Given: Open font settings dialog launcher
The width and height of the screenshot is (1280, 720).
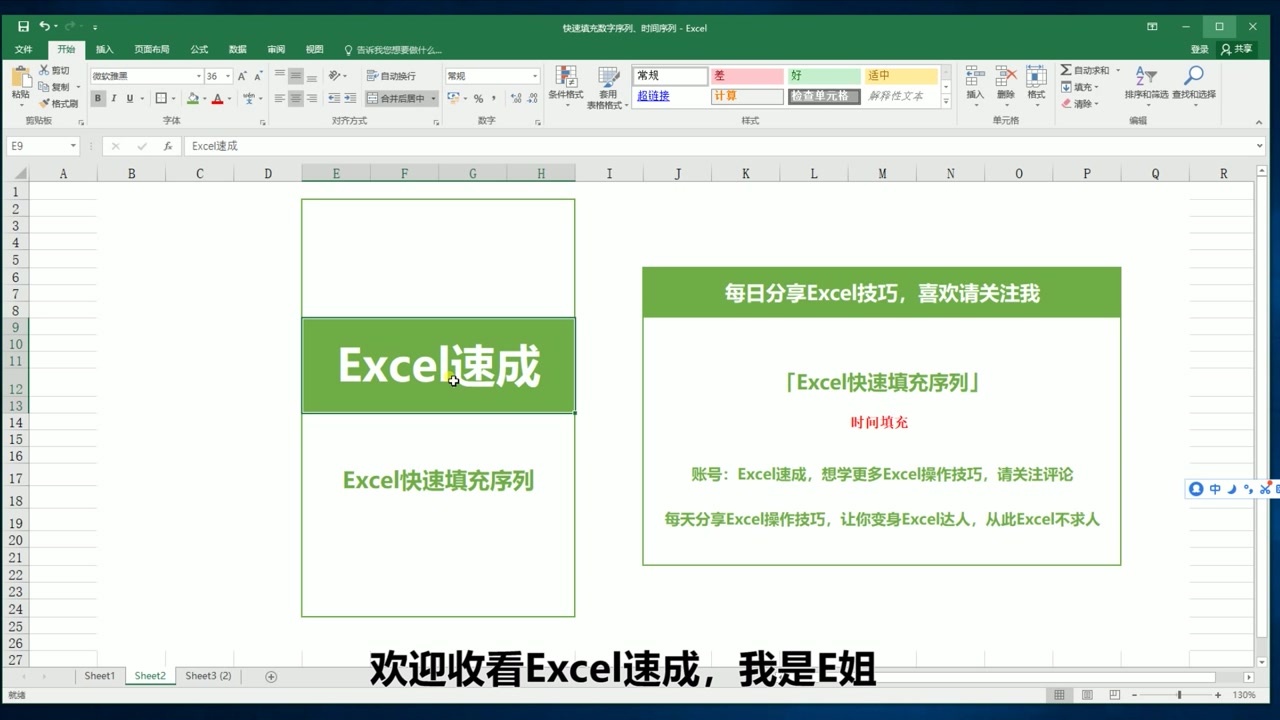Looking at the screenshot, I should [263, 122].
